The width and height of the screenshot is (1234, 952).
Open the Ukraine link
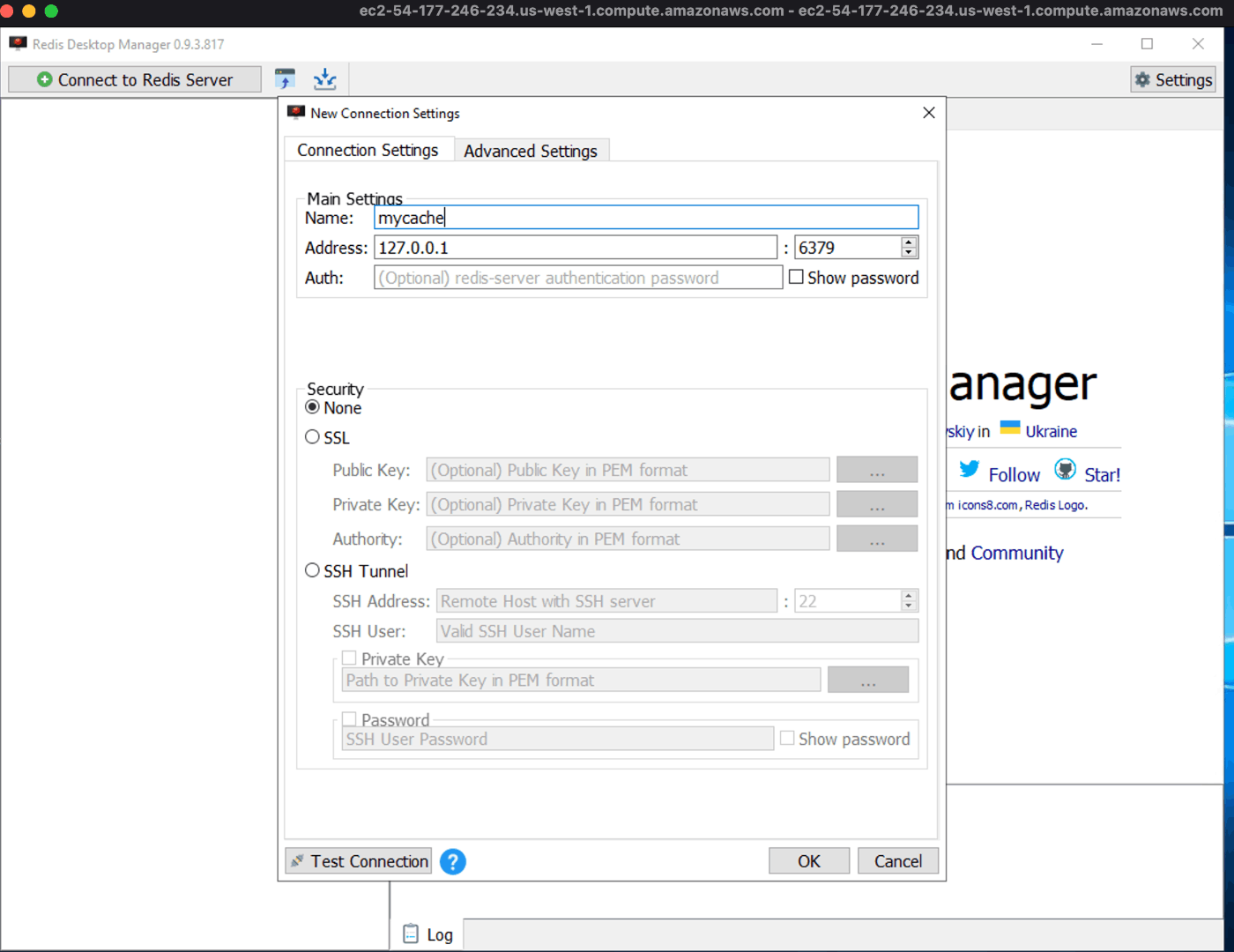tap(1051, 431)
